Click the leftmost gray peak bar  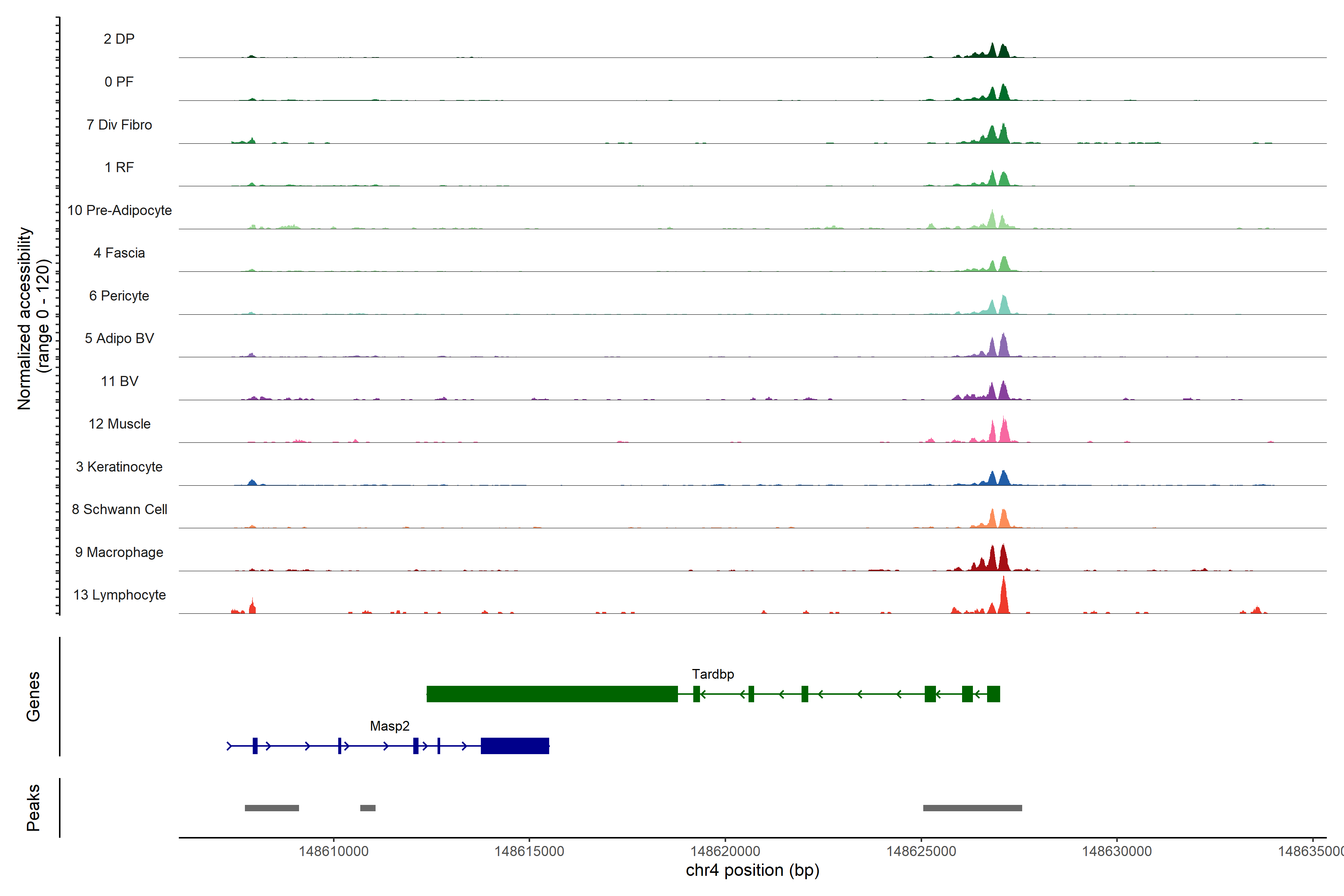(x=272, y=808)
